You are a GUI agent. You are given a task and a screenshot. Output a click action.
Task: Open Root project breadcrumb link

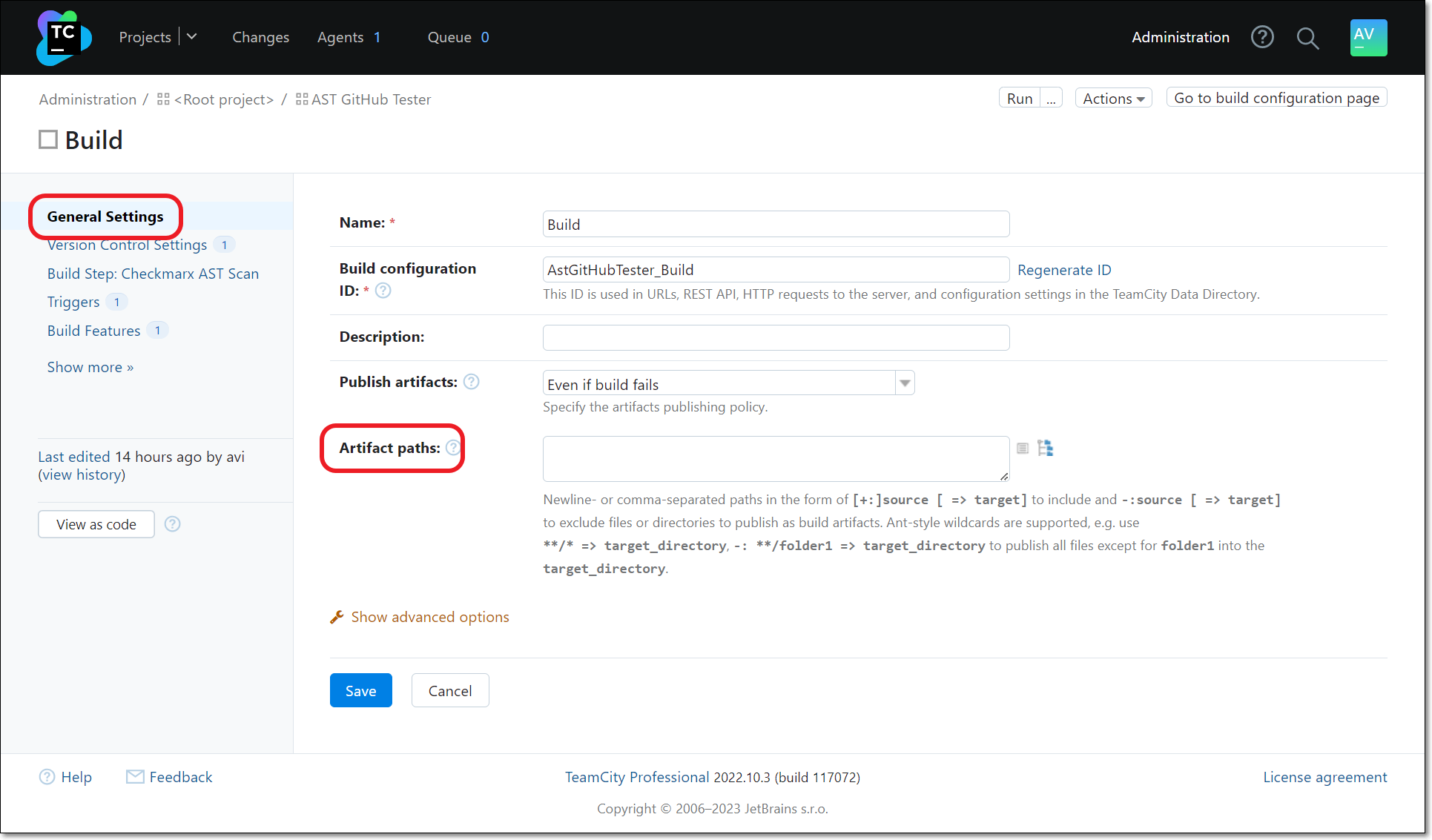pos(224,99)
